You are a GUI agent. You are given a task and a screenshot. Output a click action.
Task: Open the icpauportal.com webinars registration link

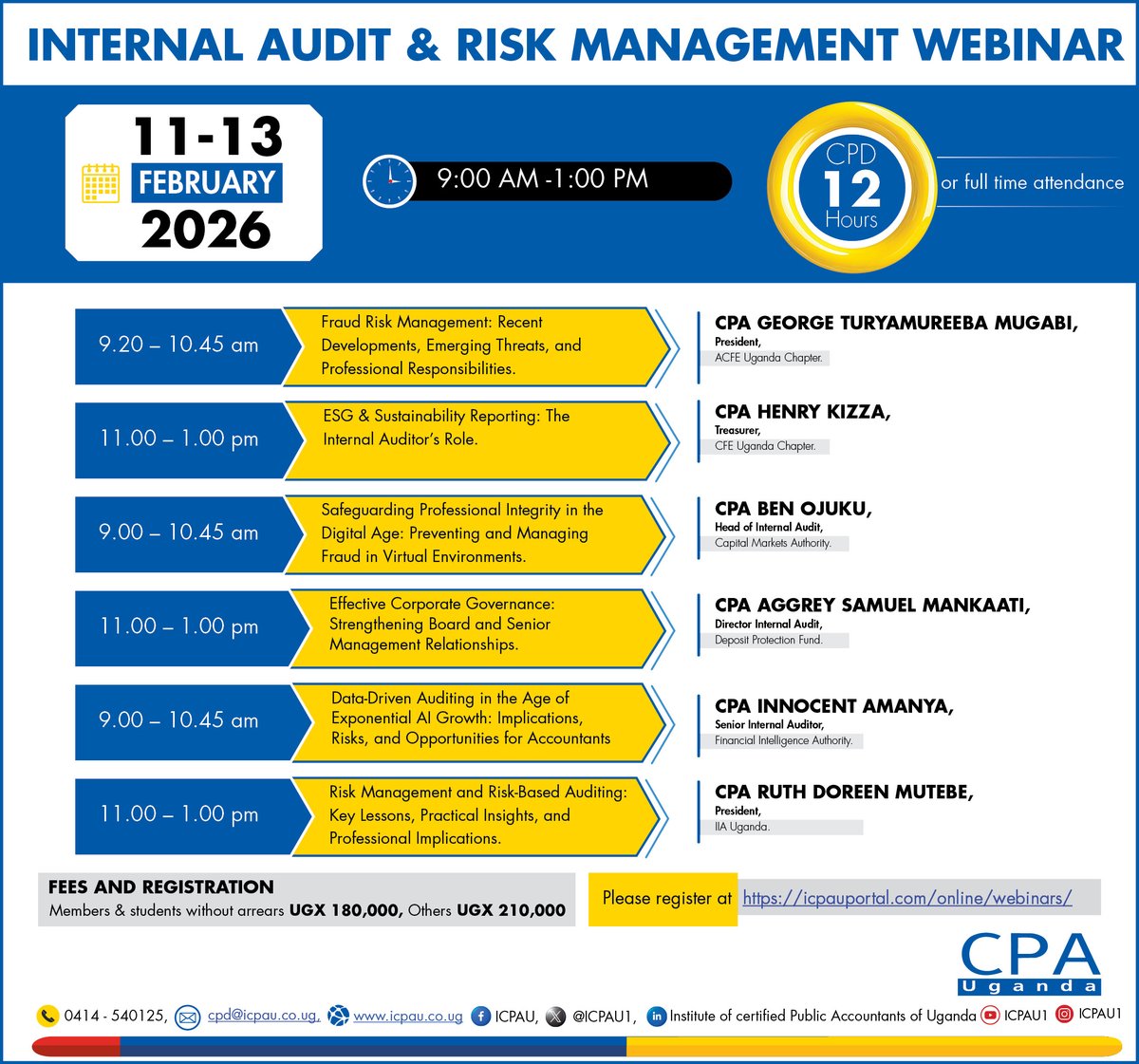click(x=907, y=898)
